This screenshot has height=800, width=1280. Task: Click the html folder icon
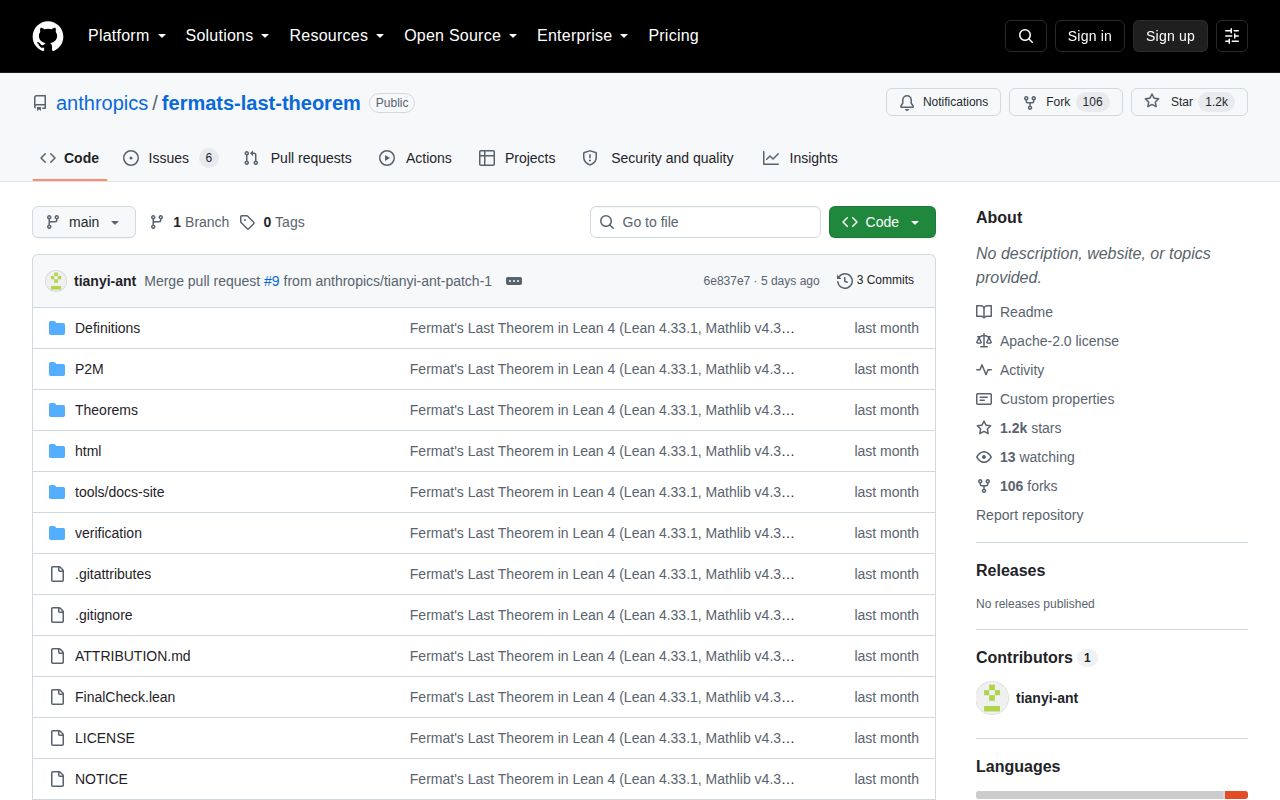click(57, 451)
